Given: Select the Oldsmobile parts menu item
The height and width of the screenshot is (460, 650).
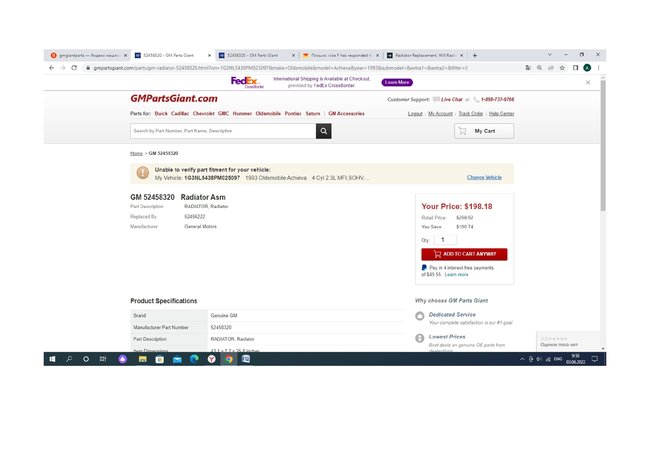Looking at the screenshot, I should tap(268, 114).
